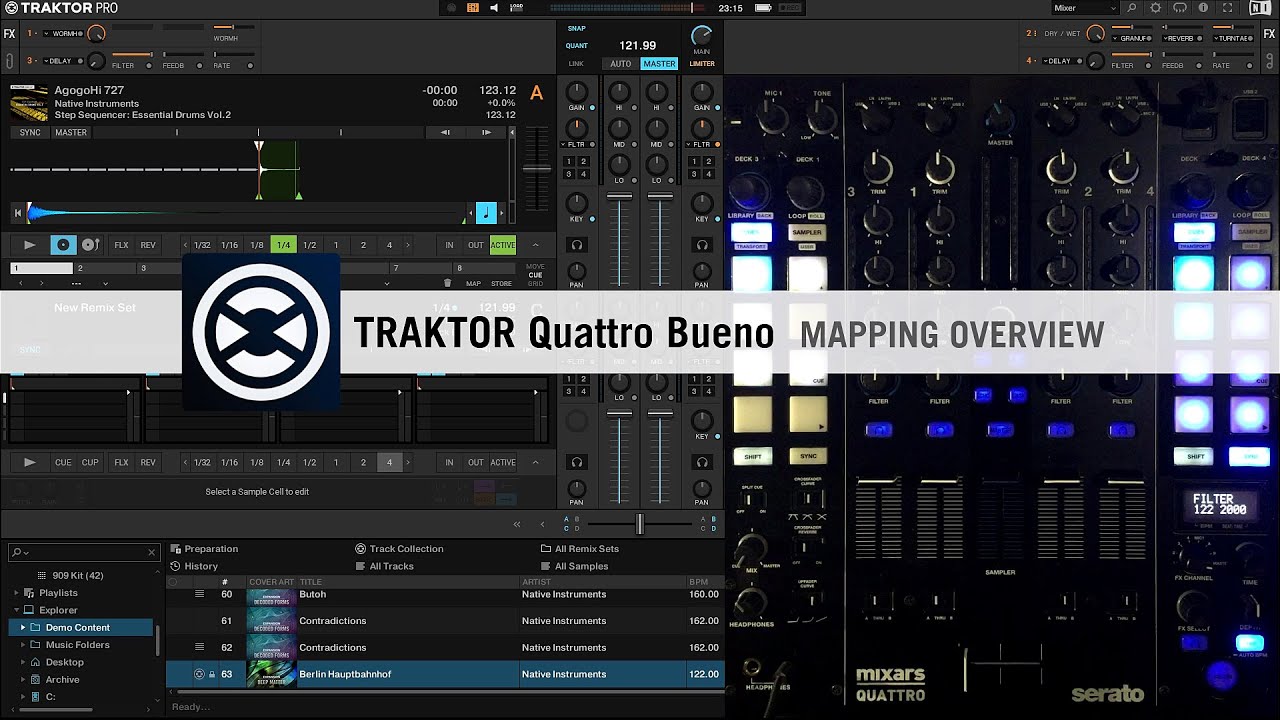
Task: Click the blue cue button on deck A
Action: click(x=63, y=245)
